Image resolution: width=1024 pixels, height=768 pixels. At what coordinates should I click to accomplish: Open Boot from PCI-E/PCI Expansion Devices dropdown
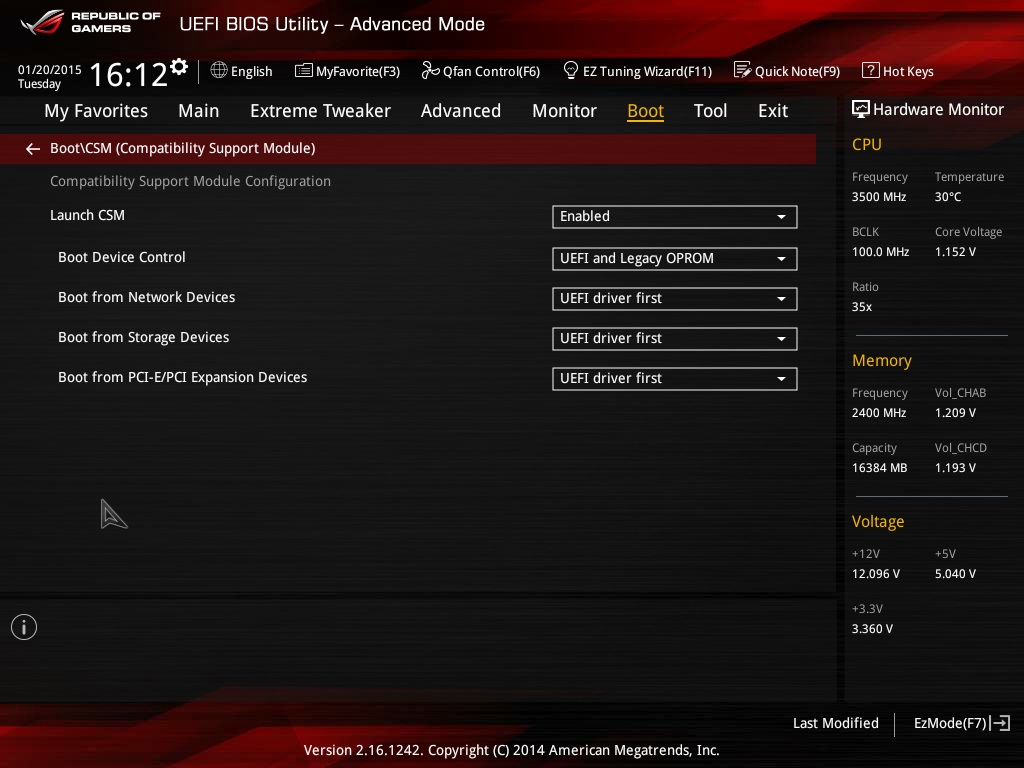pos(674,379)
